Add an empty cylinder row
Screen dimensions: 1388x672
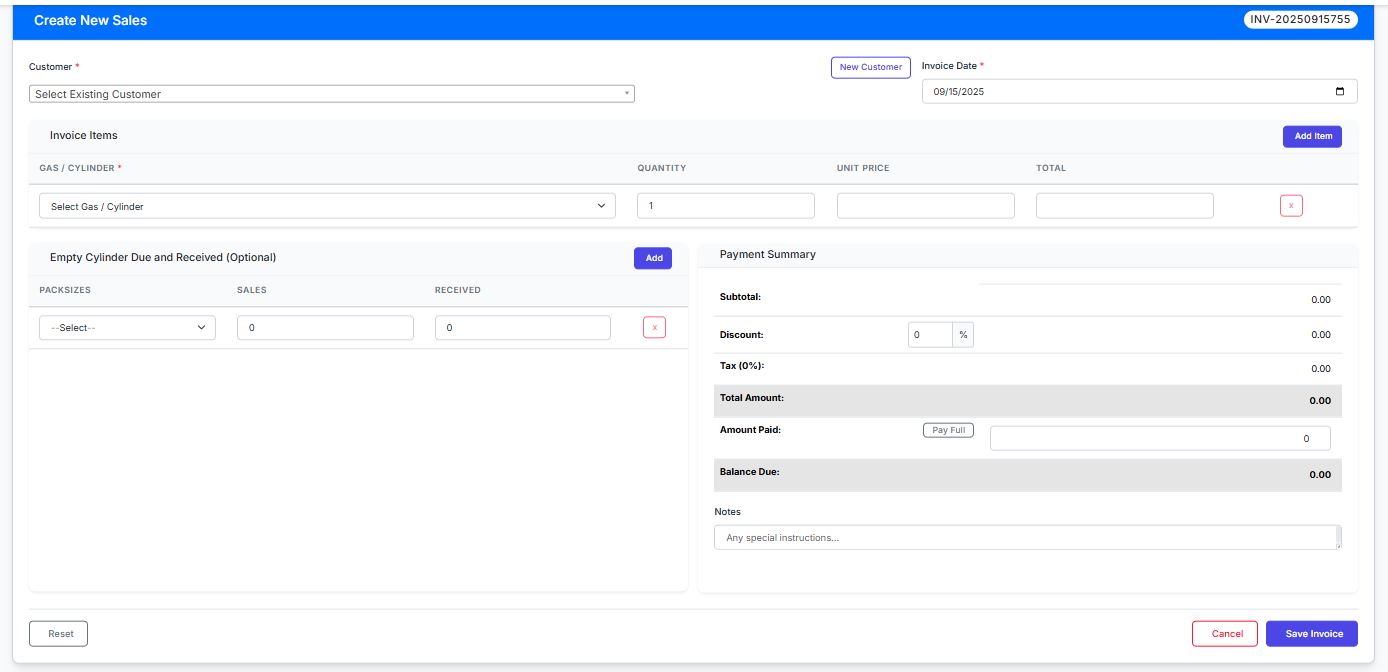pos(653,258)
